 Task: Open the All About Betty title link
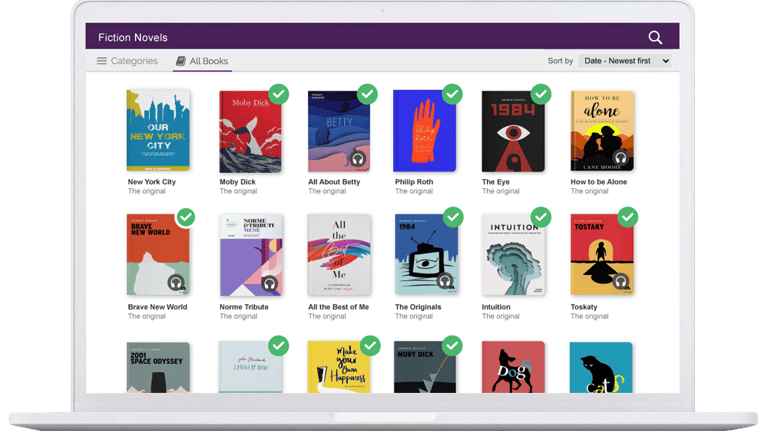coord(334,182)
